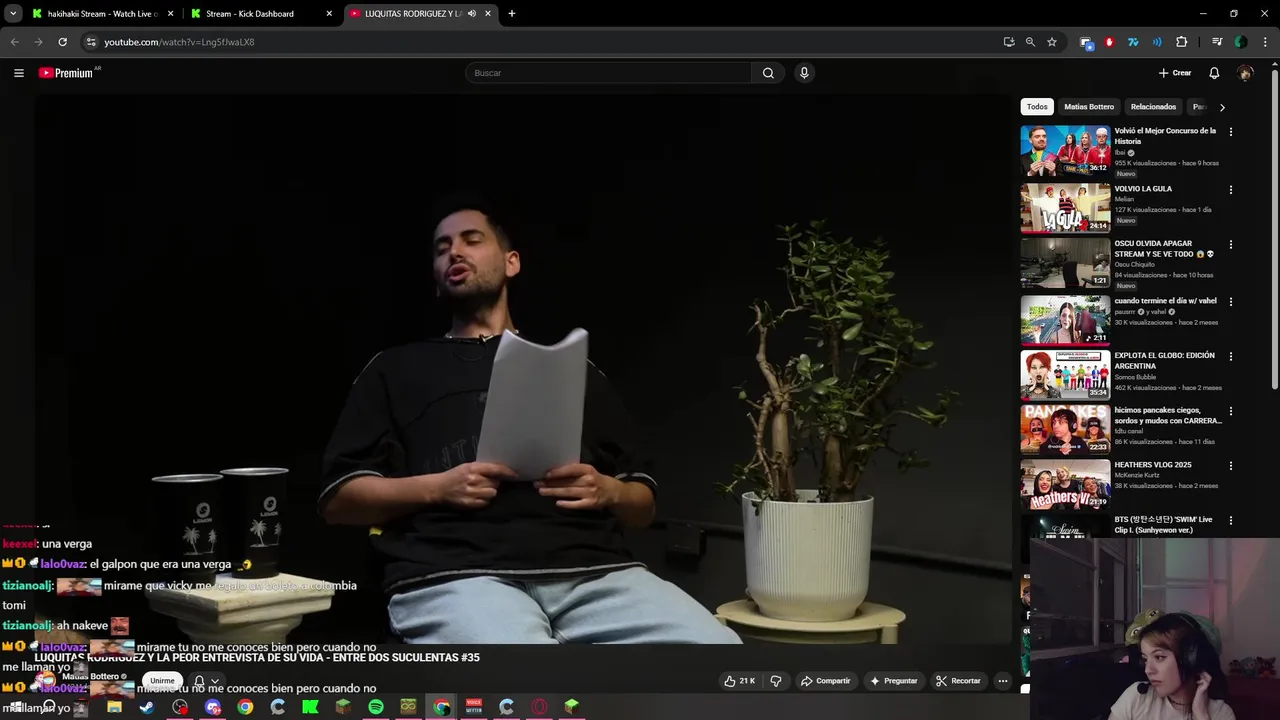Screen dimensions: 1280x720
Task: Close the Luquitas Rodriguez YouTube tab
Action: tap(488, 14)
